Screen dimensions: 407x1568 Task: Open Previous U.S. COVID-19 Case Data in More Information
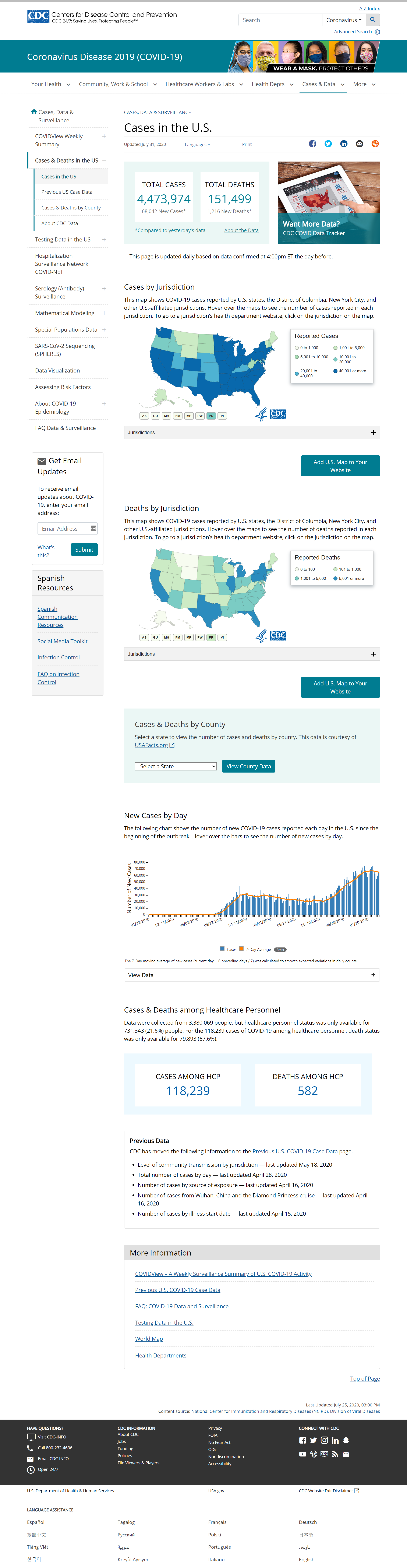pyautogui.click(x=178, y=1290)
